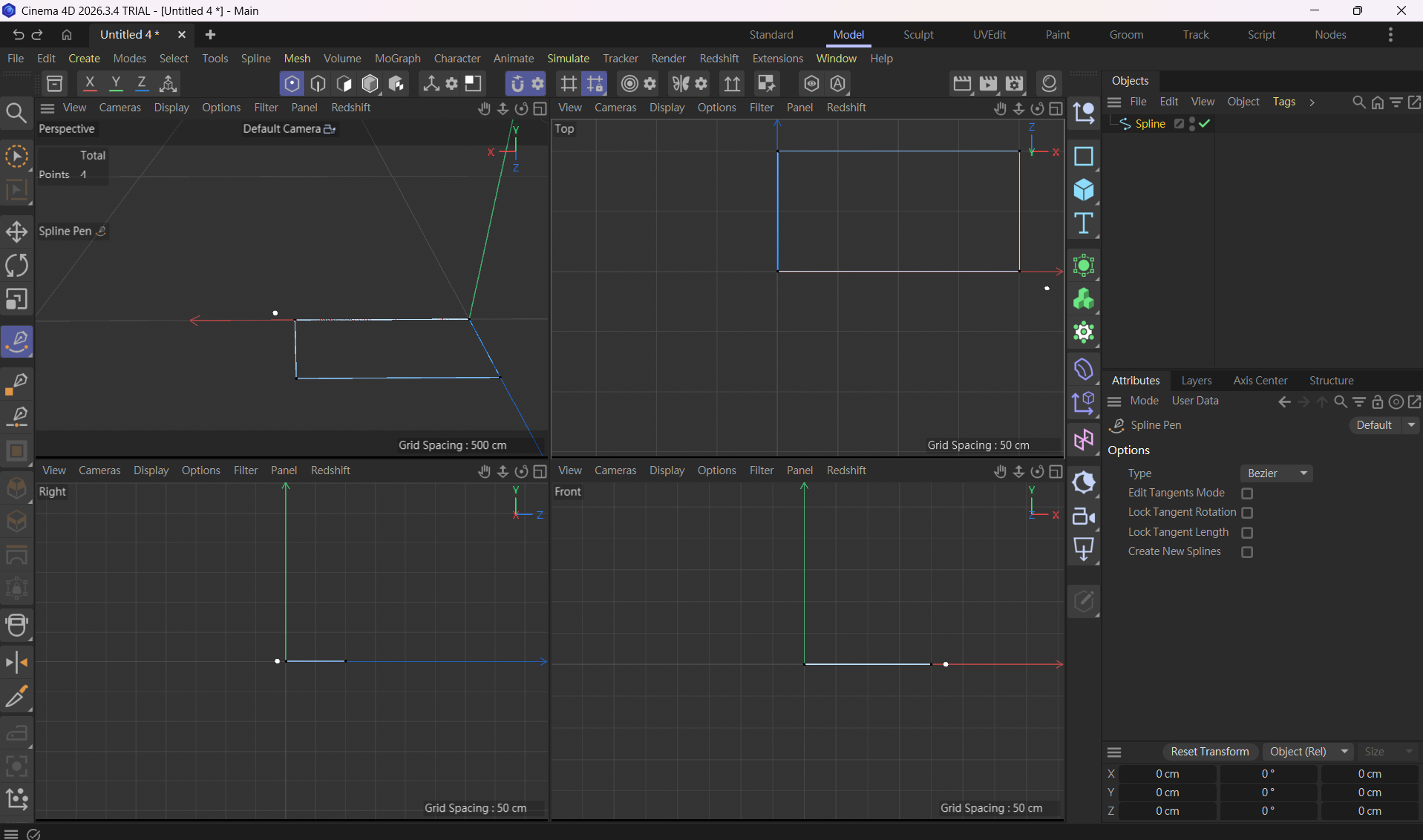Screen dimensions: 1423x840
Task: Click the User Data menu in Attributes
Action: pyautogui.click(x=1194, y=401)
